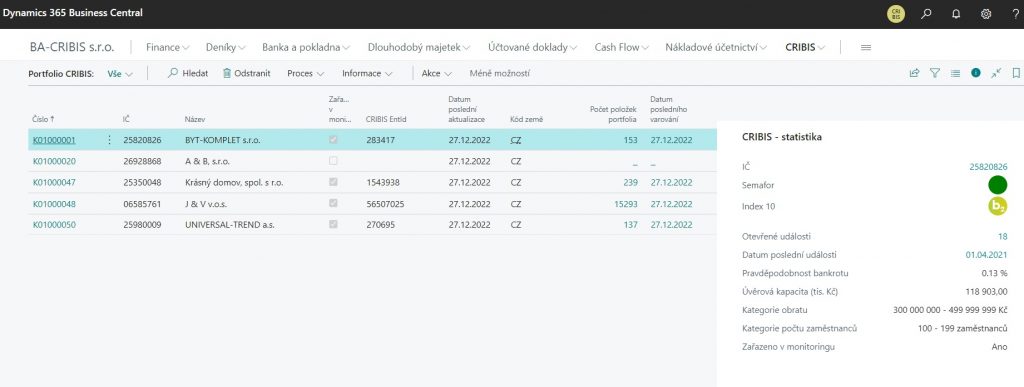Screen dimensions: 1024x387
Task: Open row options for K01000001
Action: pos(109,140)
